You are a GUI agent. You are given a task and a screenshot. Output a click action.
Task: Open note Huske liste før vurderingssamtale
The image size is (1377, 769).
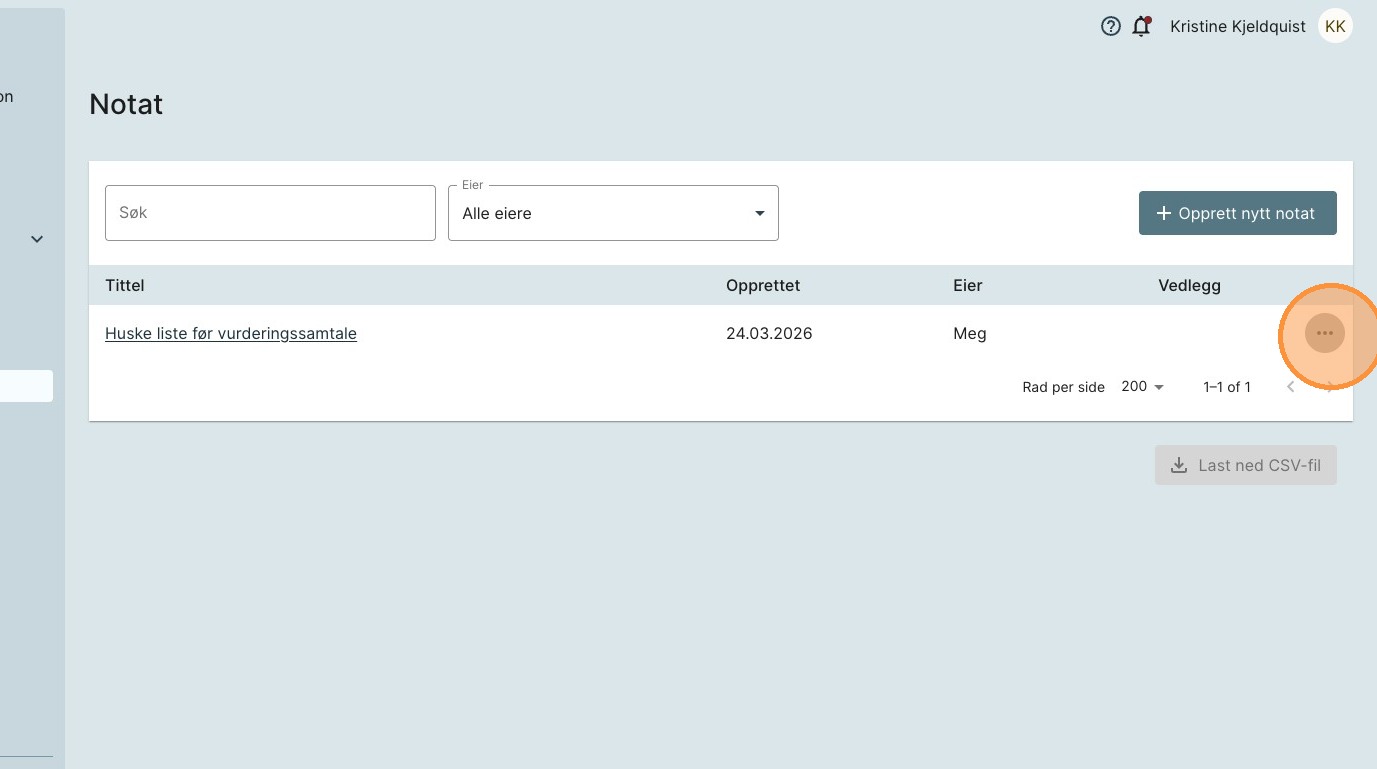tap(231, 334)
